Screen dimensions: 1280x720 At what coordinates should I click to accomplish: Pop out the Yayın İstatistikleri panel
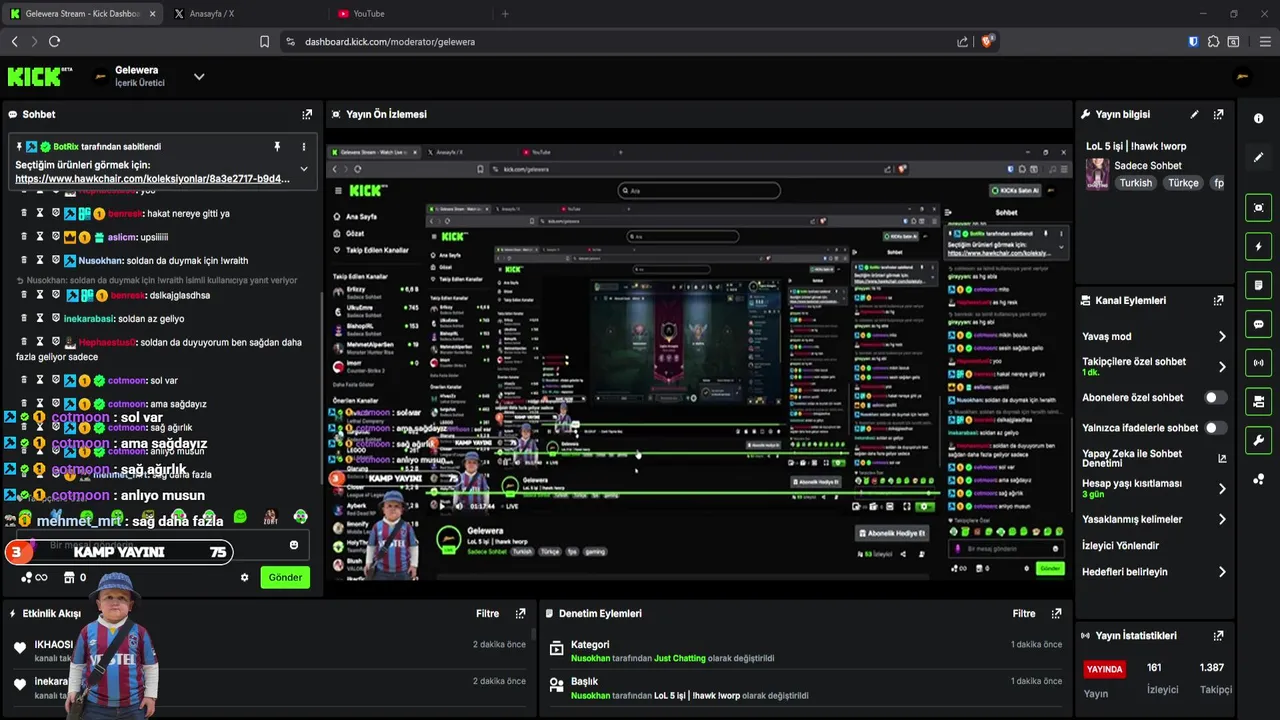pos(1218,636)
